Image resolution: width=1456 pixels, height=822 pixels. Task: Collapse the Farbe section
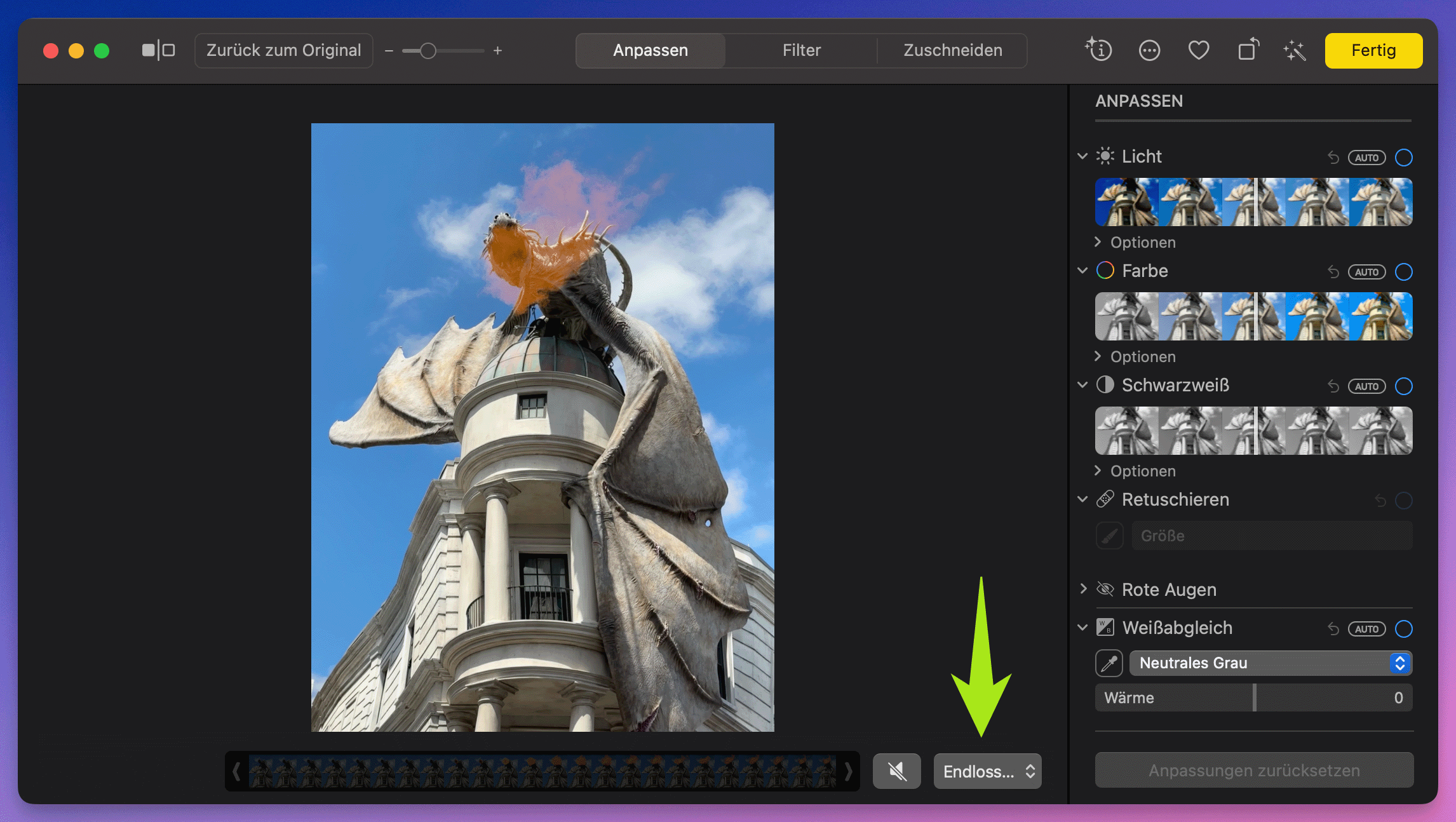tap(1082, 271)
